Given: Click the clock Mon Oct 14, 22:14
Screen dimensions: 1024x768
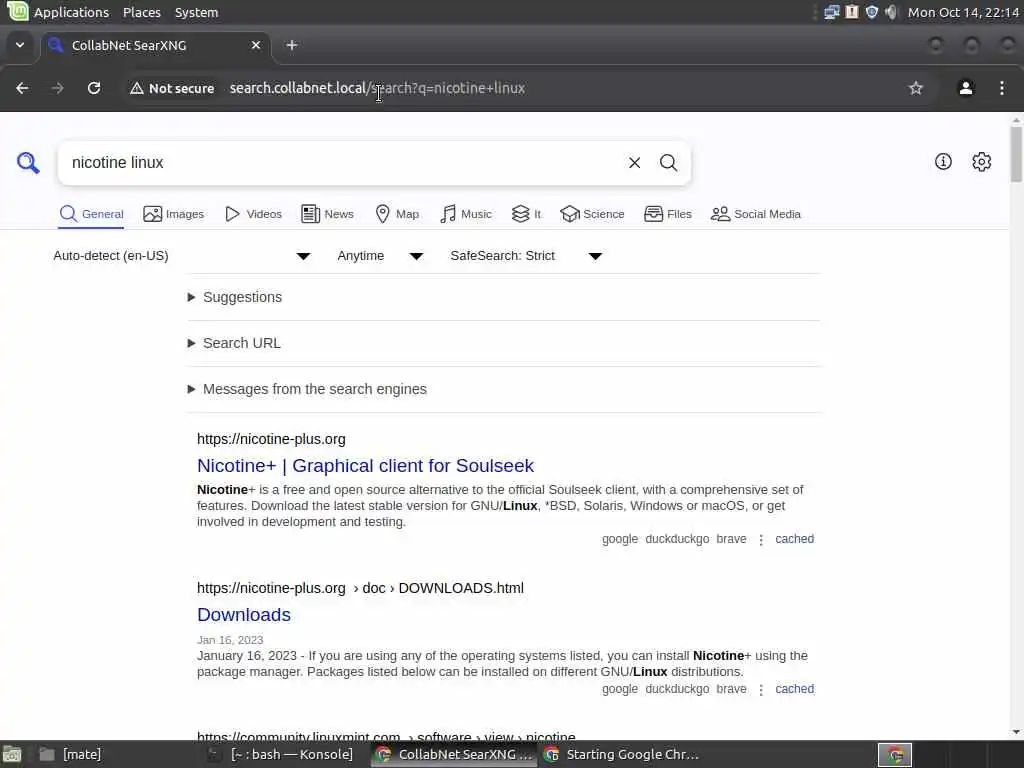Looking at the screenshot, I should [963, 12].
